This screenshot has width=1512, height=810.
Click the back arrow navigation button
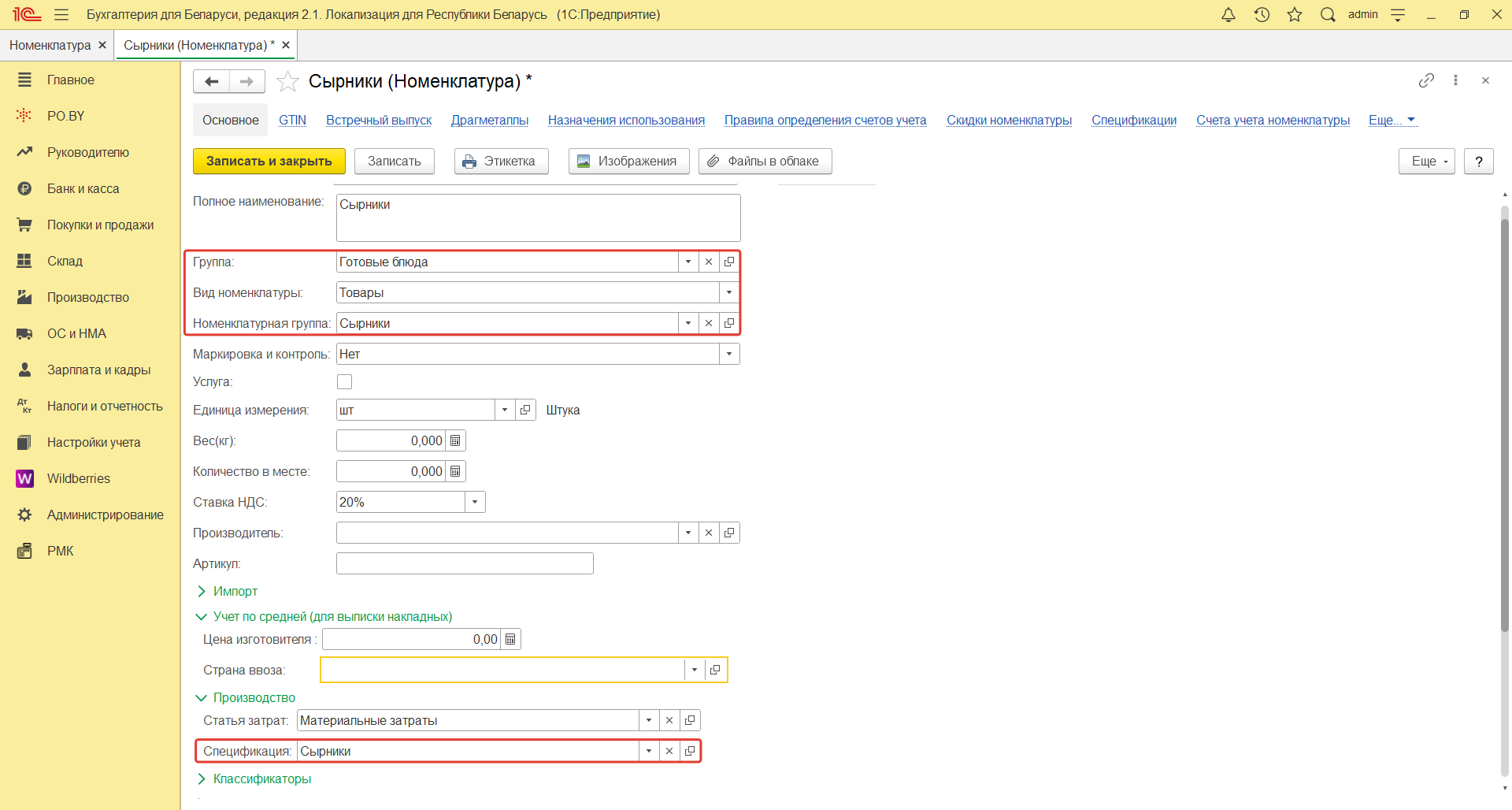(211, 81)
